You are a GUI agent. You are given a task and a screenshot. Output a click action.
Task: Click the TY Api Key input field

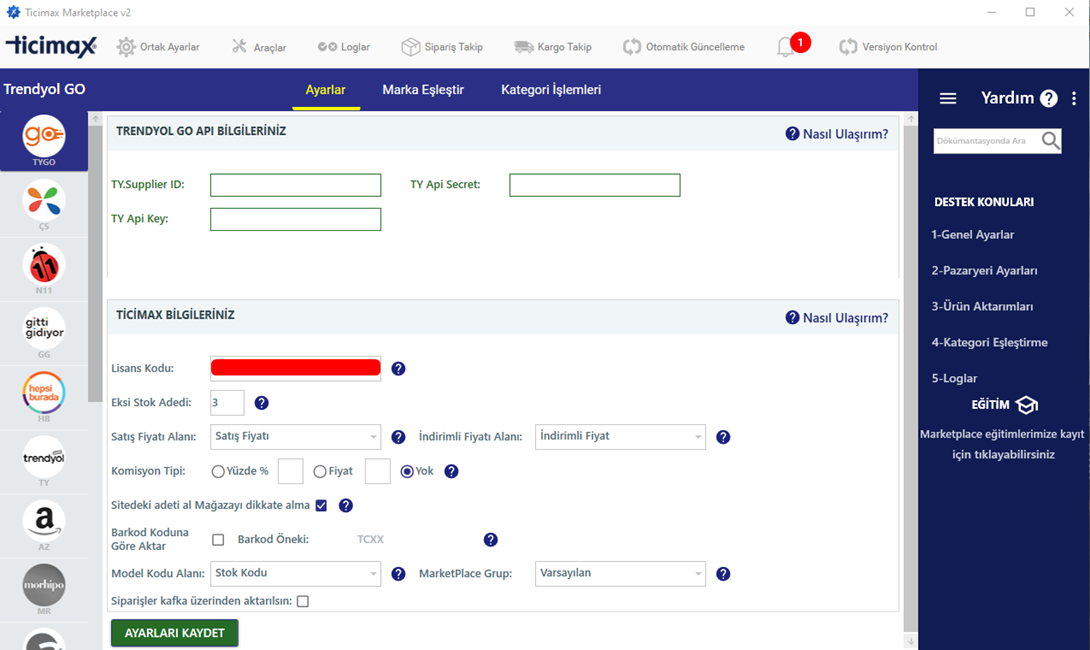(x=295, y=219)
